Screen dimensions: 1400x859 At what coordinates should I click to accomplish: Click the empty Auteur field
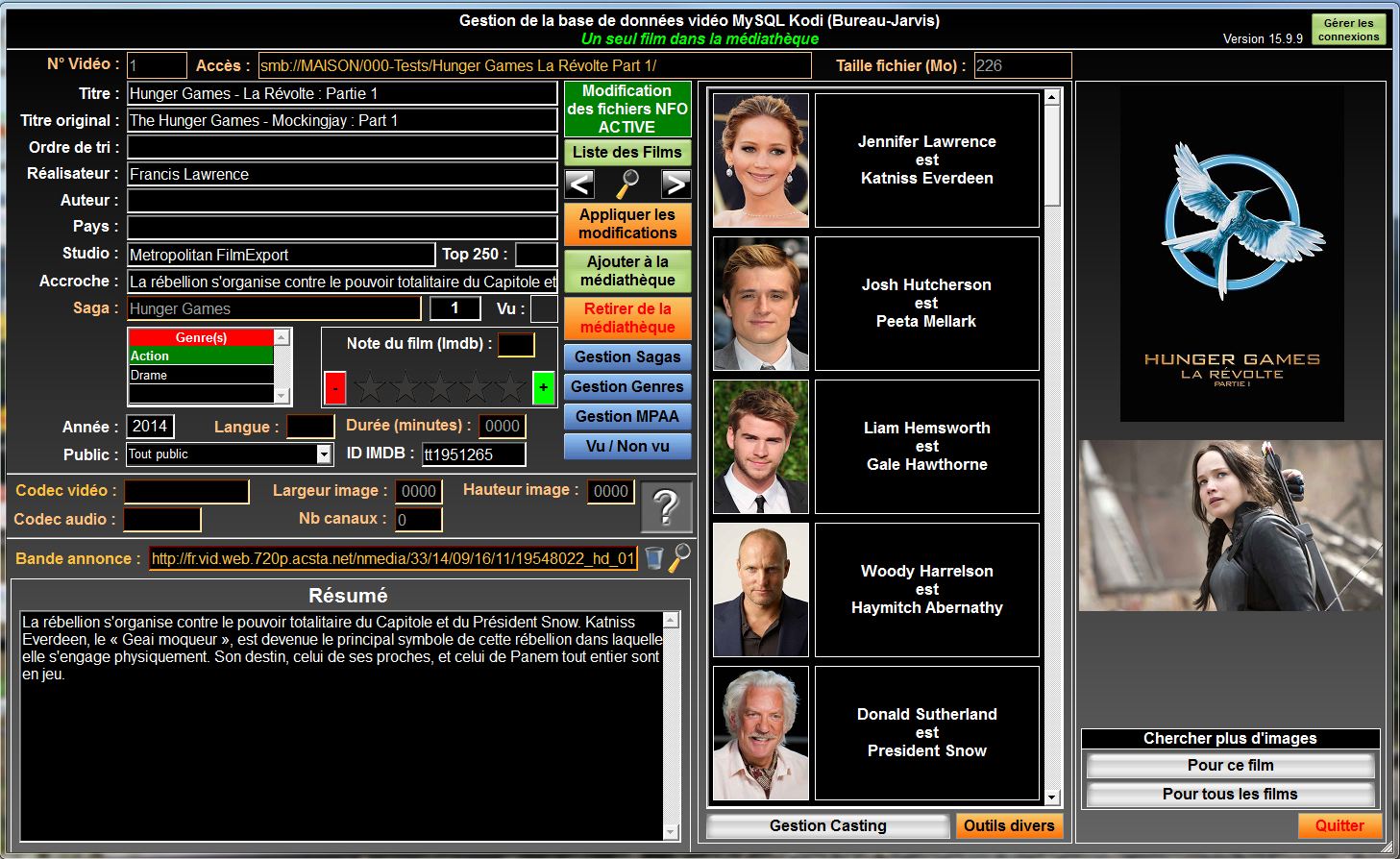pyautogui.click(x=342, y=201)
